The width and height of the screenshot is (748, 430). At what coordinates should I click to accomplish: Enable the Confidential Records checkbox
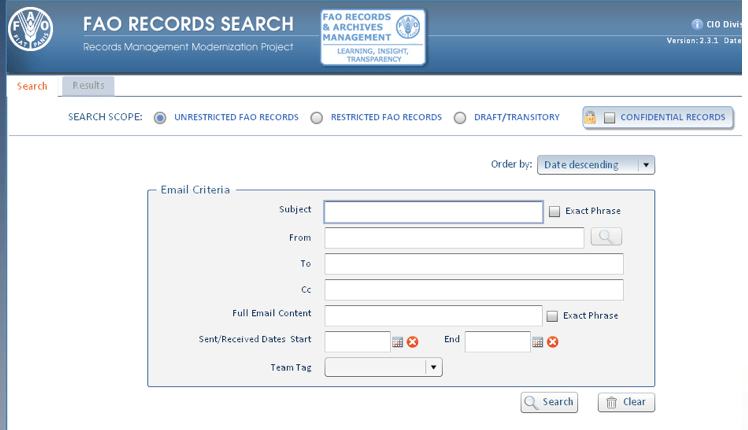(610, 118)
